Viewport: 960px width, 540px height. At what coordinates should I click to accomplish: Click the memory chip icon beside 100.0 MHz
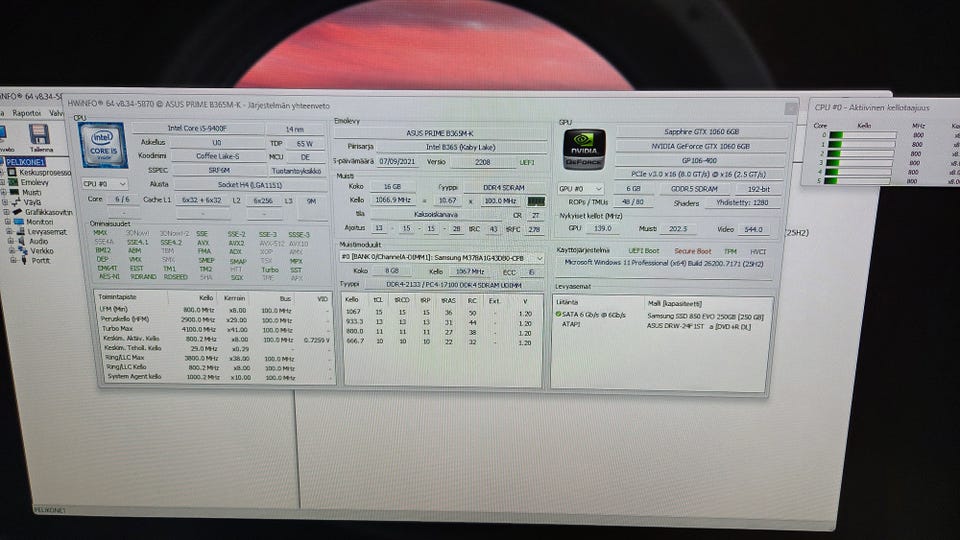[x=536, y=201]
